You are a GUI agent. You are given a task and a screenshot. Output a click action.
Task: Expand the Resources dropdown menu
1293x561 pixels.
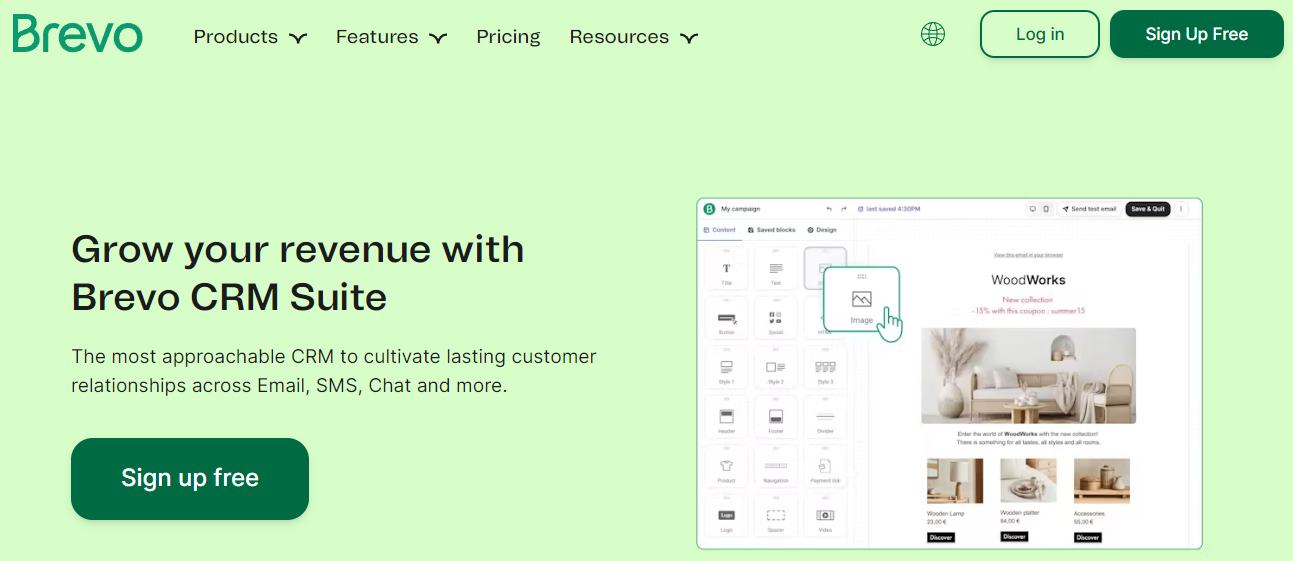click(634, 37)
